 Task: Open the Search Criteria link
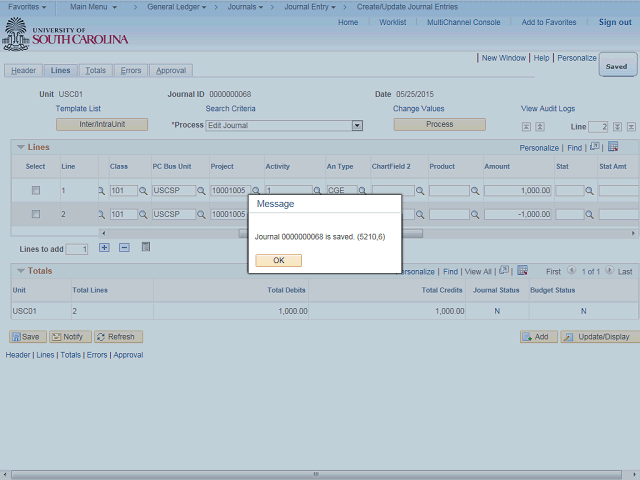(x=230, y=109)
